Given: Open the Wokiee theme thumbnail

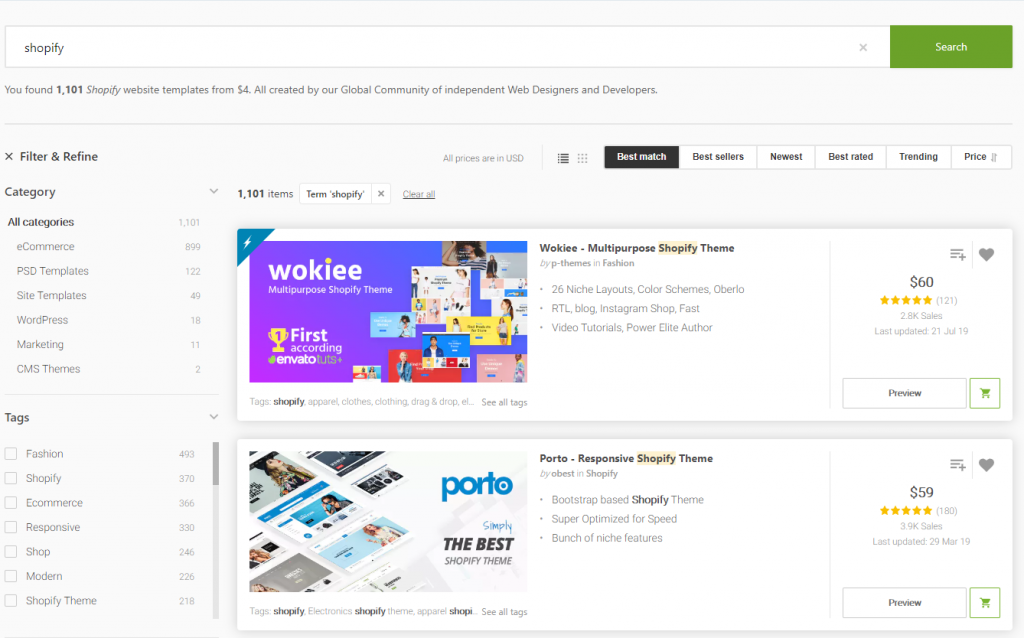Looking at the screenshot, I should pyautogui.click(x=388, y=311).
